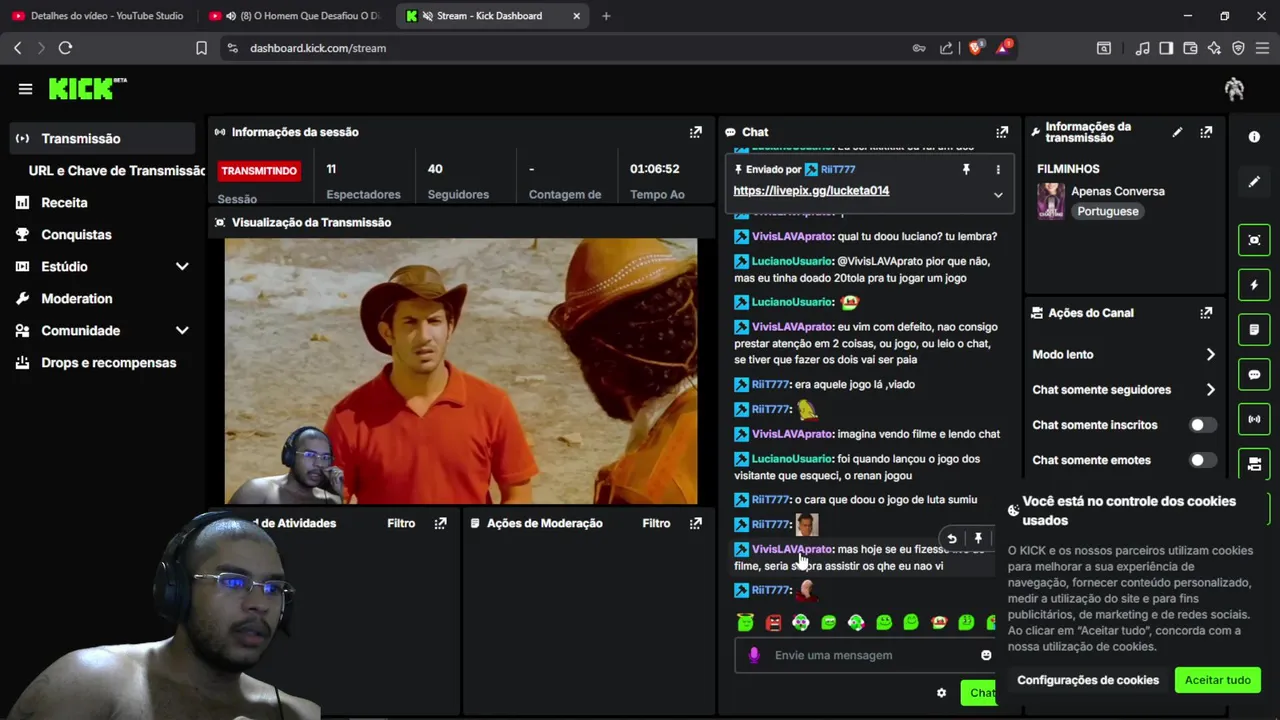1280x720 pixels.
Task: Toggle the broadcast-signal panel in right toolbar
Action: pyautogui.click(x=1254, y=419)
